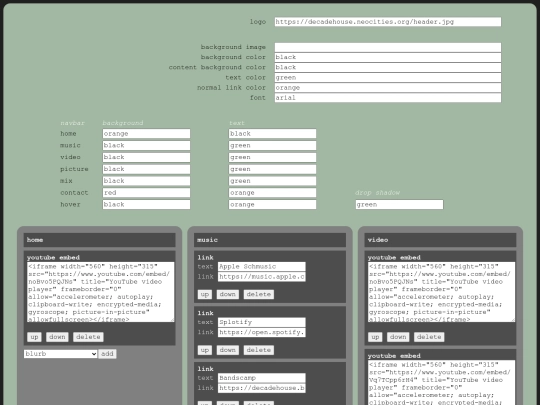Screen dimensions: 540x405
Task: Move home youtube embed up
Action: pos(34,337)
